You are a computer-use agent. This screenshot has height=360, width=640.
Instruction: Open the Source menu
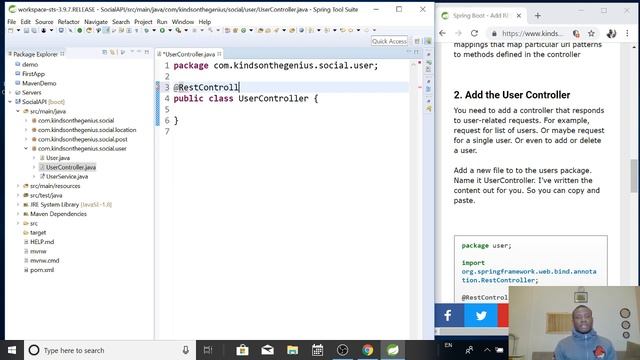coord(44,22)
